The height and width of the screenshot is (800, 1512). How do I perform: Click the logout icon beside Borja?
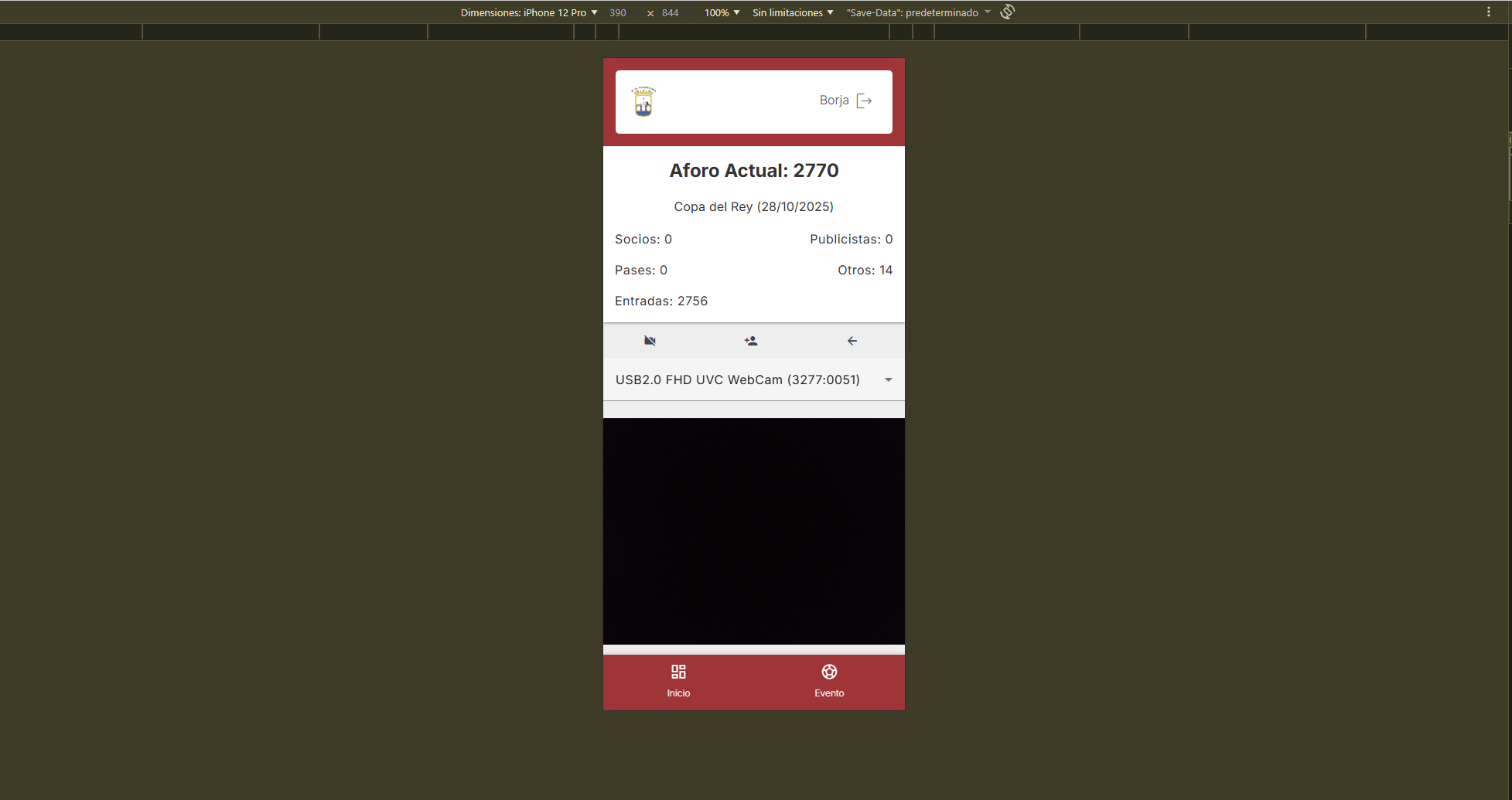pos(865,100)
